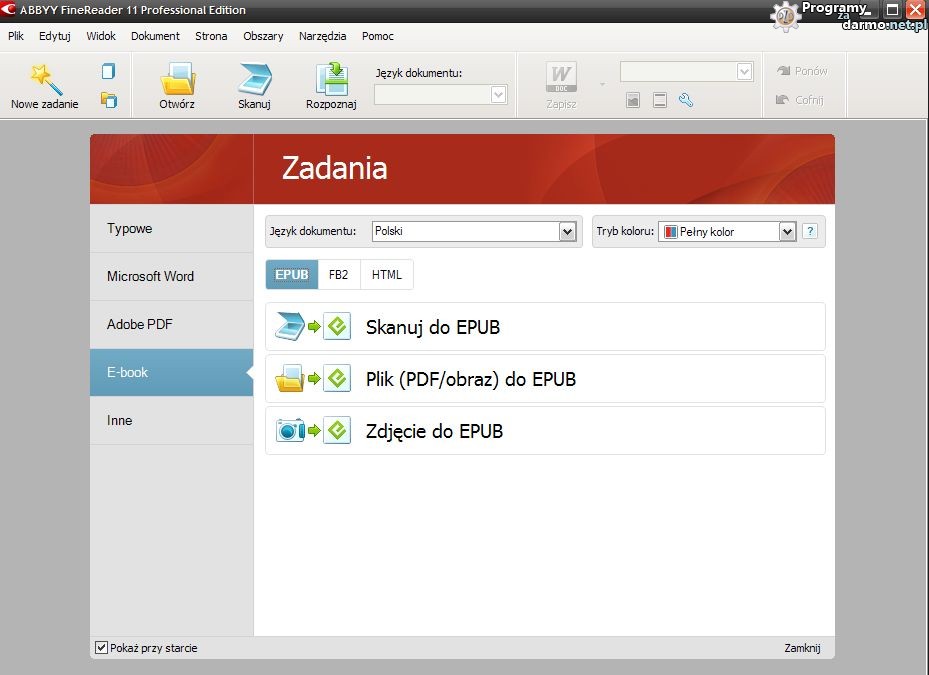Screen dimensions: 929x675
Task: Click the Rozpoznaj recognize icon
Action: click(331, 80)
